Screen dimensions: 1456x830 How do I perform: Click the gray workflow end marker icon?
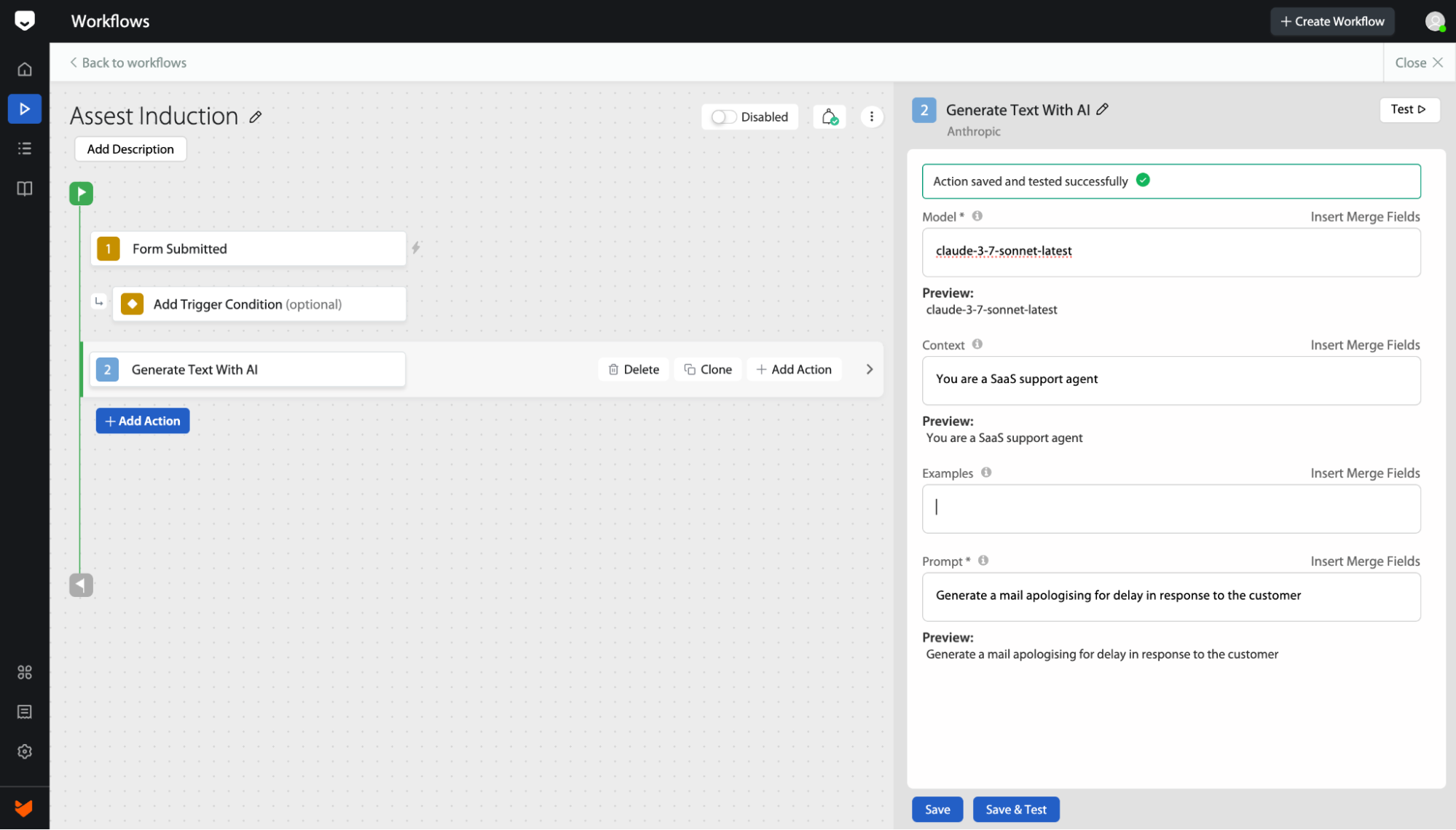pyautogui.click(x=81, y=585)
